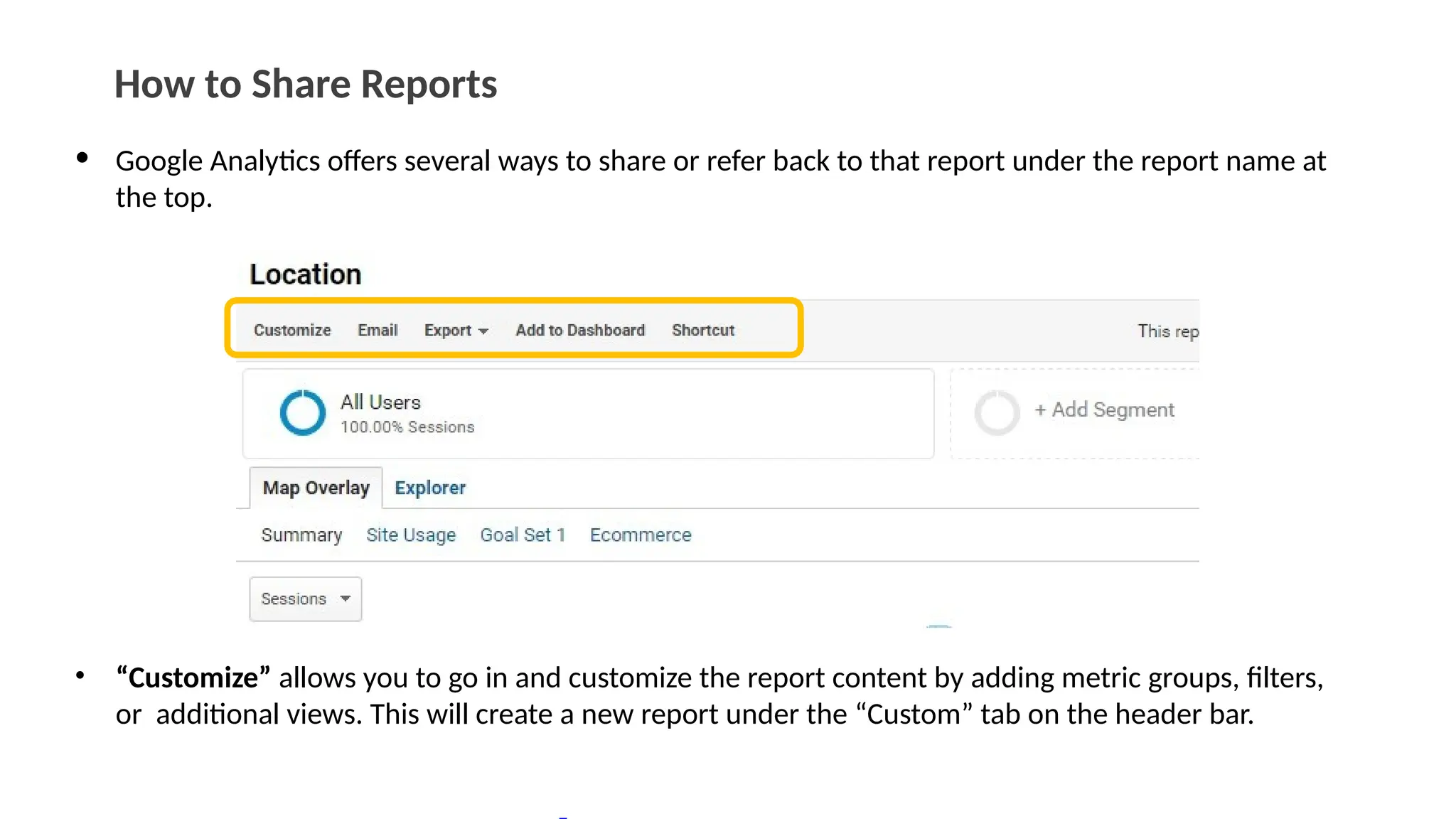
Task: Click the Location report title
Action: coord(306,274)
